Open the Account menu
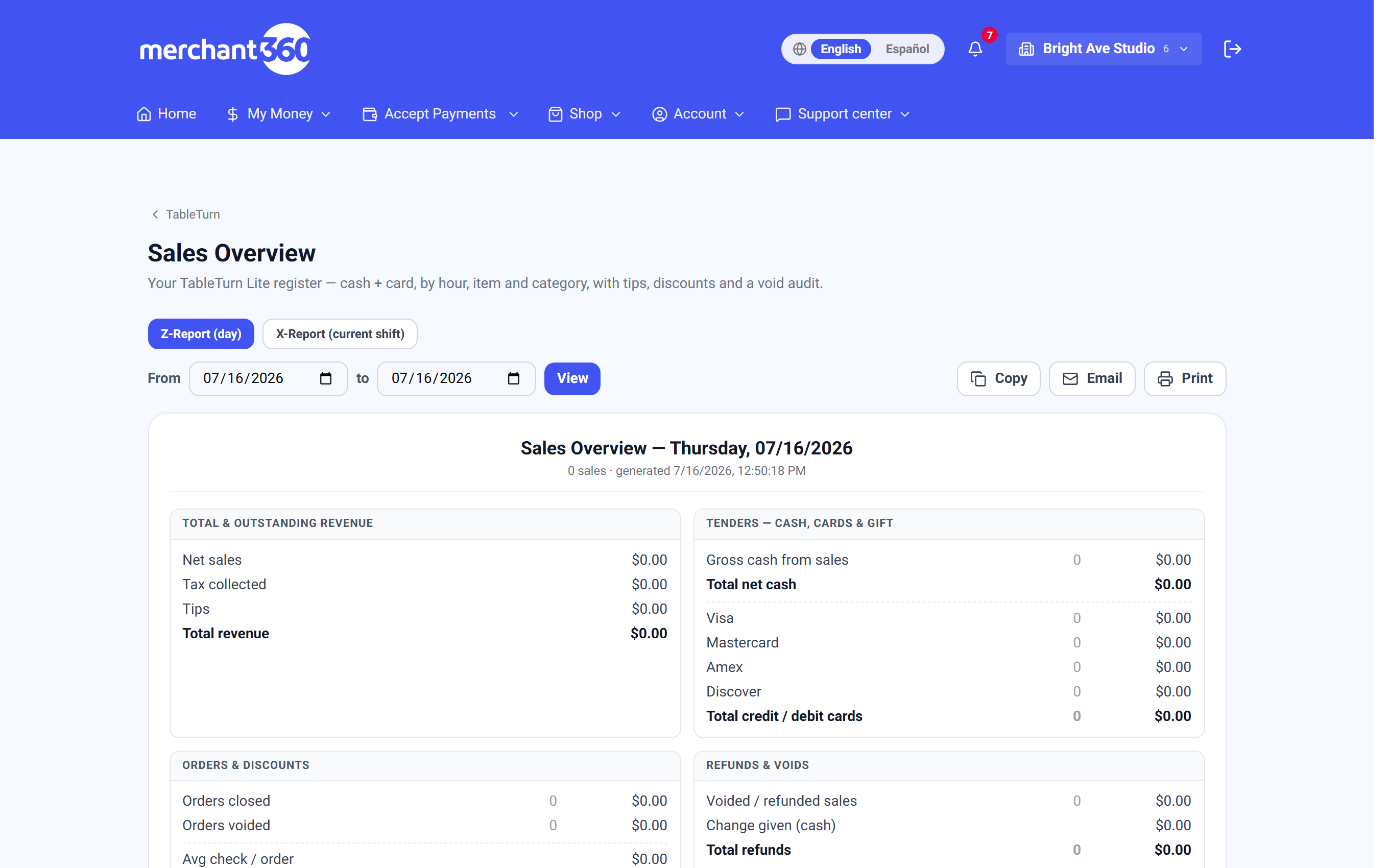 point(699,114)
